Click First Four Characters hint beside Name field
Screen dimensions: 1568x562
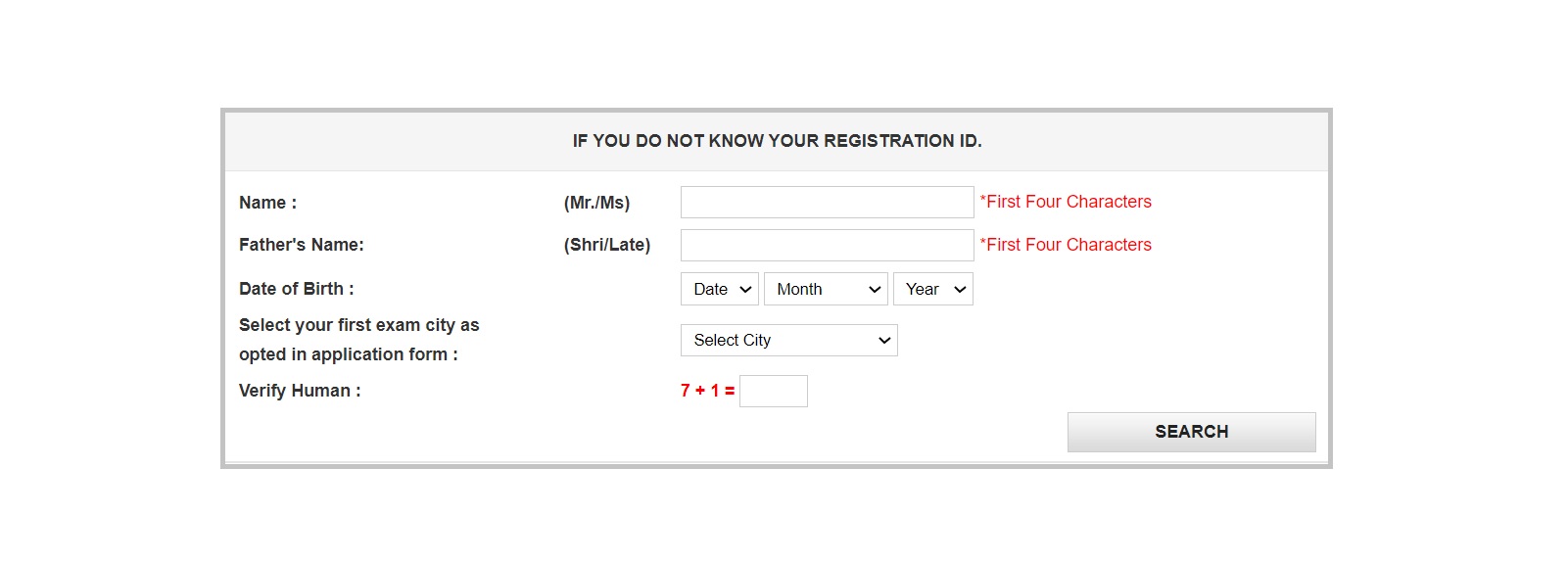coord(1066,202)
